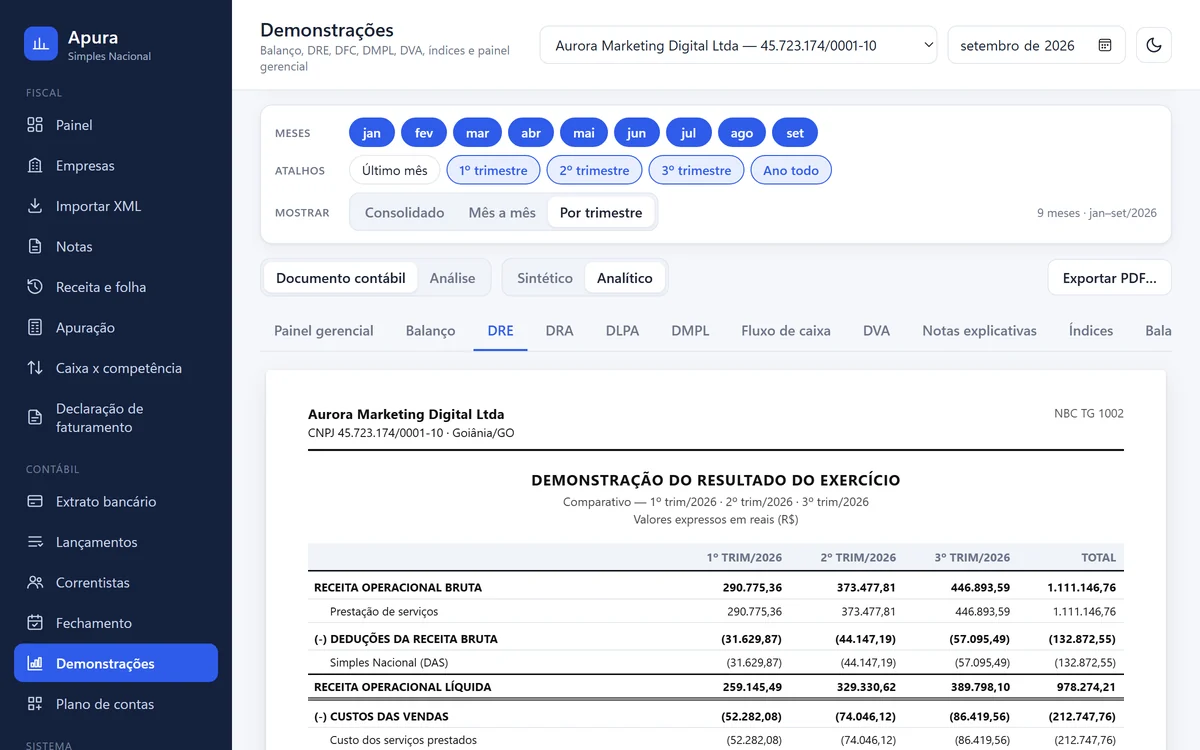Viewport: 1200px width, 750px height.
Task: Toggle the jul month chip
Action: coord(689,133)
